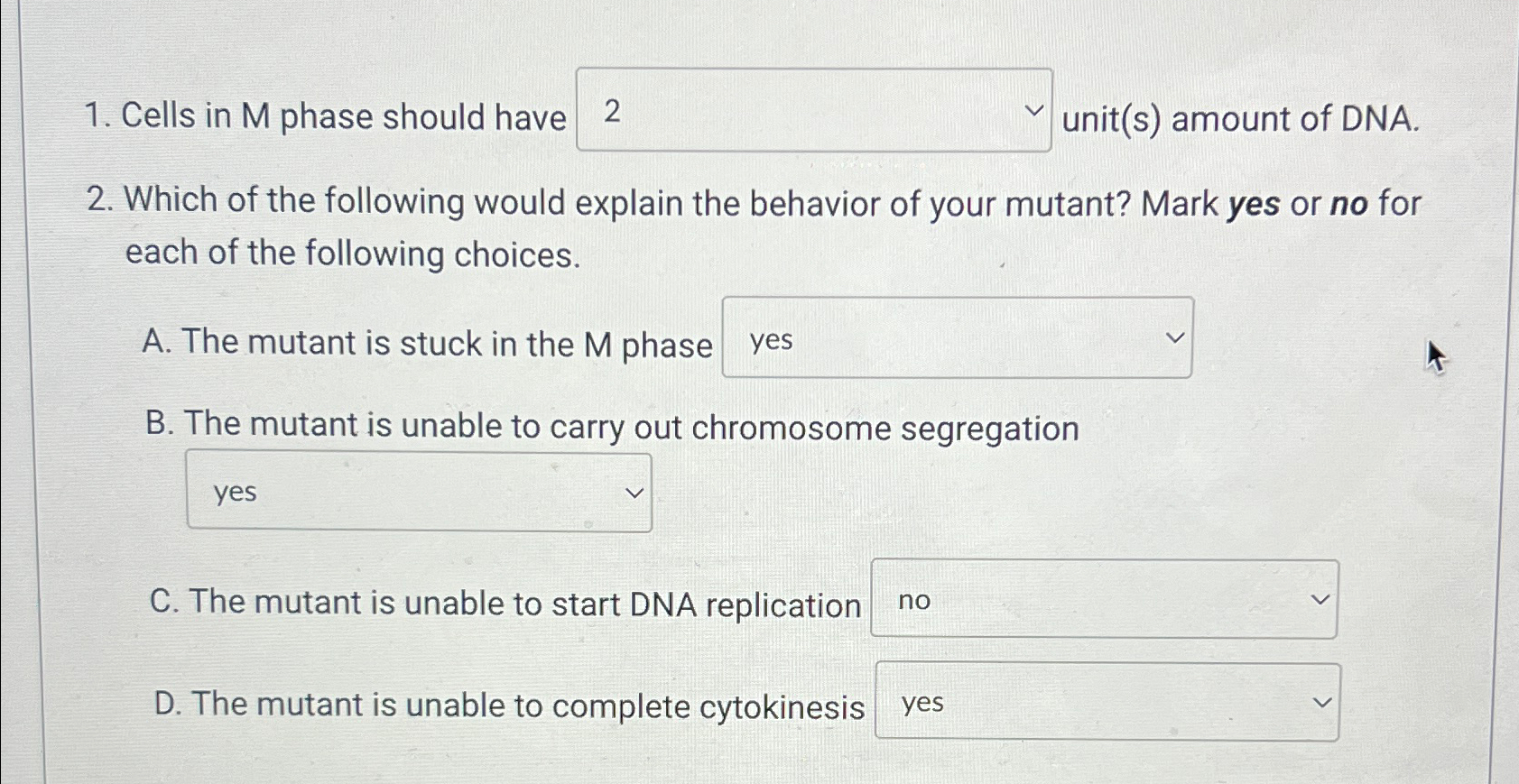Expand the chevron on option C's no dropdown
Screen dimensions: 1519x784
click(x=1321, y=598)
